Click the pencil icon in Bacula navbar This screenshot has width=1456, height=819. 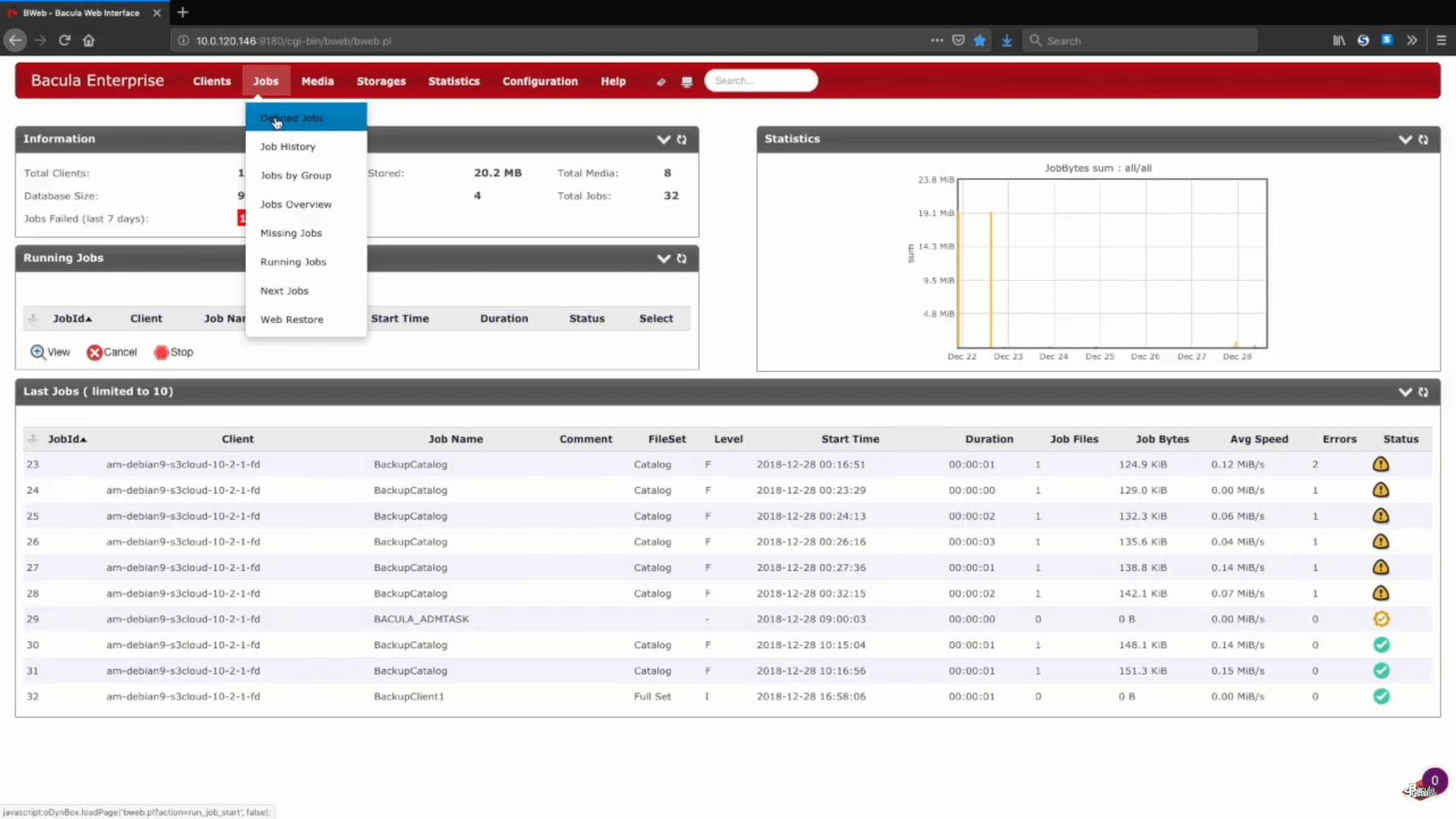click(x=661, y=81)
